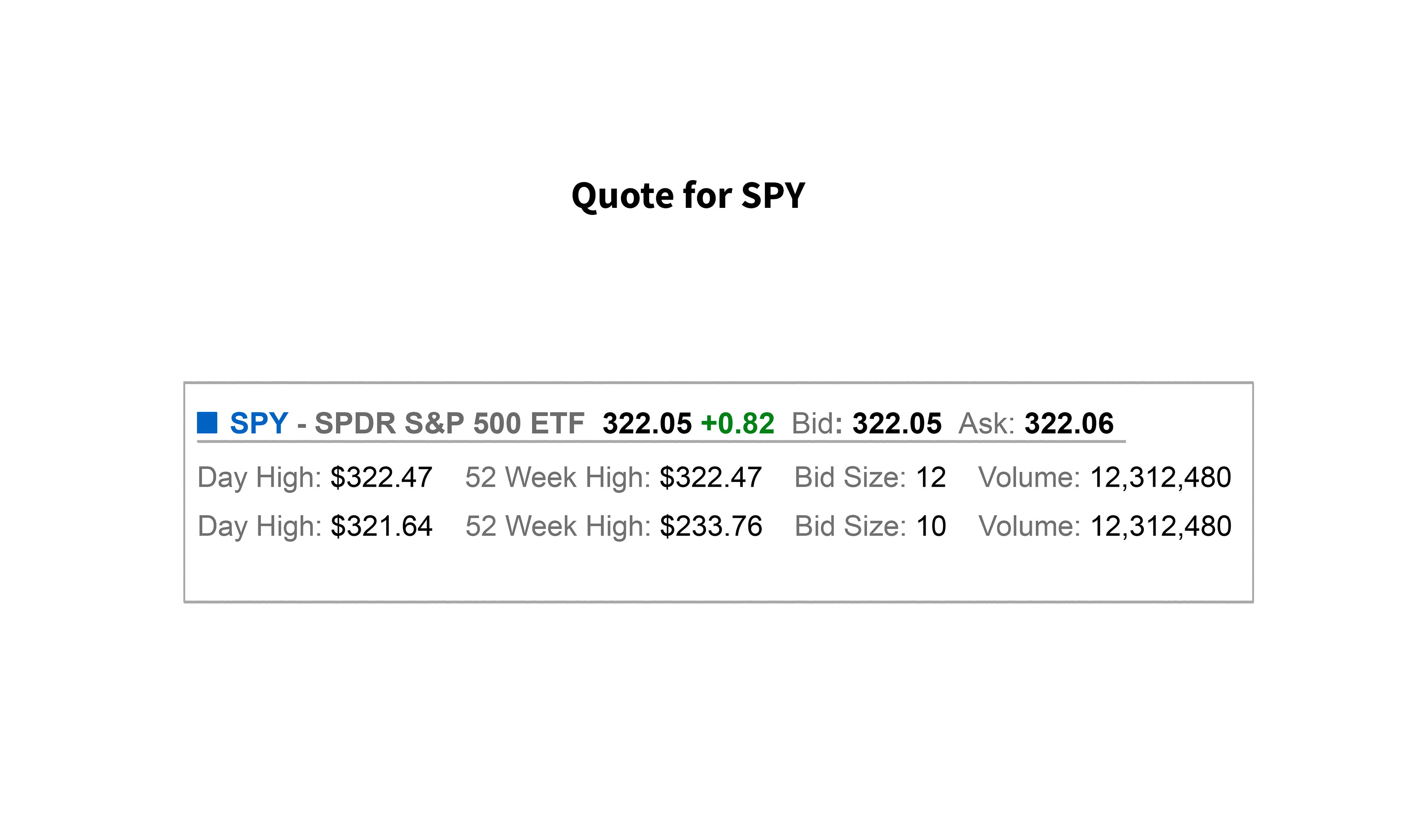
Task: Select 52 Week High value $322.47
Action: click(x=711, y=477)
